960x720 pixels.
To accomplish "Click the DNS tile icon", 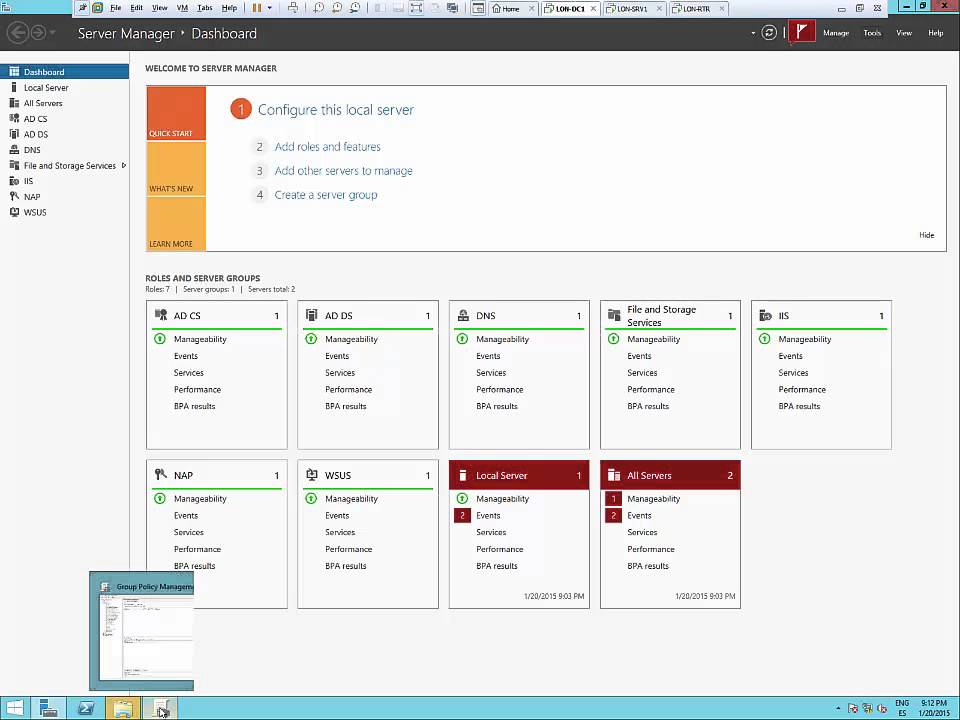I will coord(463,315).
